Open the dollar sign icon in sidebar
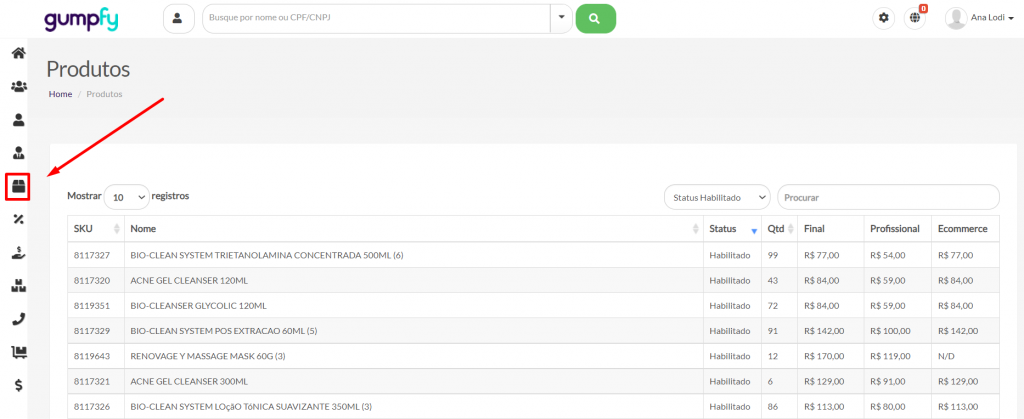Image resolution: width=1024 pixels, height=419 pixels. tap(18, 385)
